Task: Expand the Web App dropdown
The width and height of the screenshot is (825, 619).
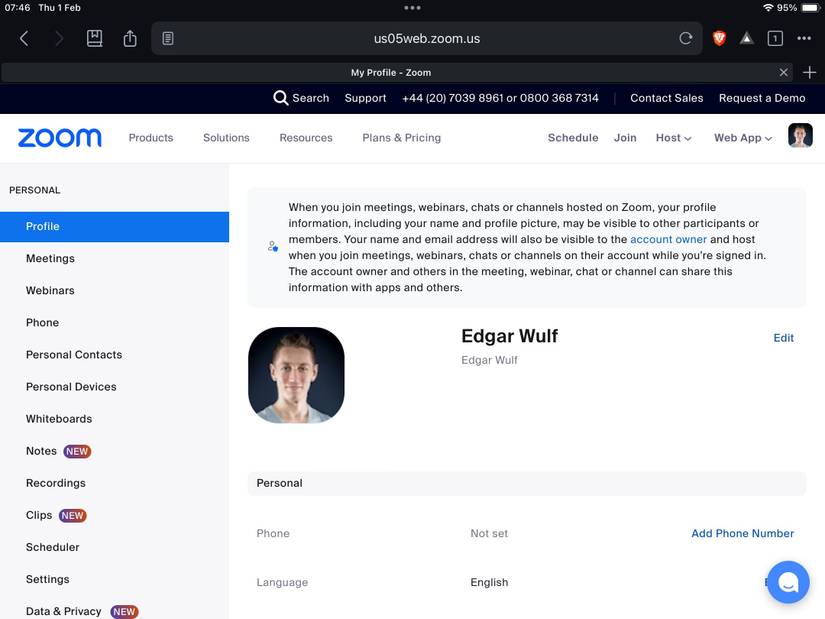Action: click(742, 138)
